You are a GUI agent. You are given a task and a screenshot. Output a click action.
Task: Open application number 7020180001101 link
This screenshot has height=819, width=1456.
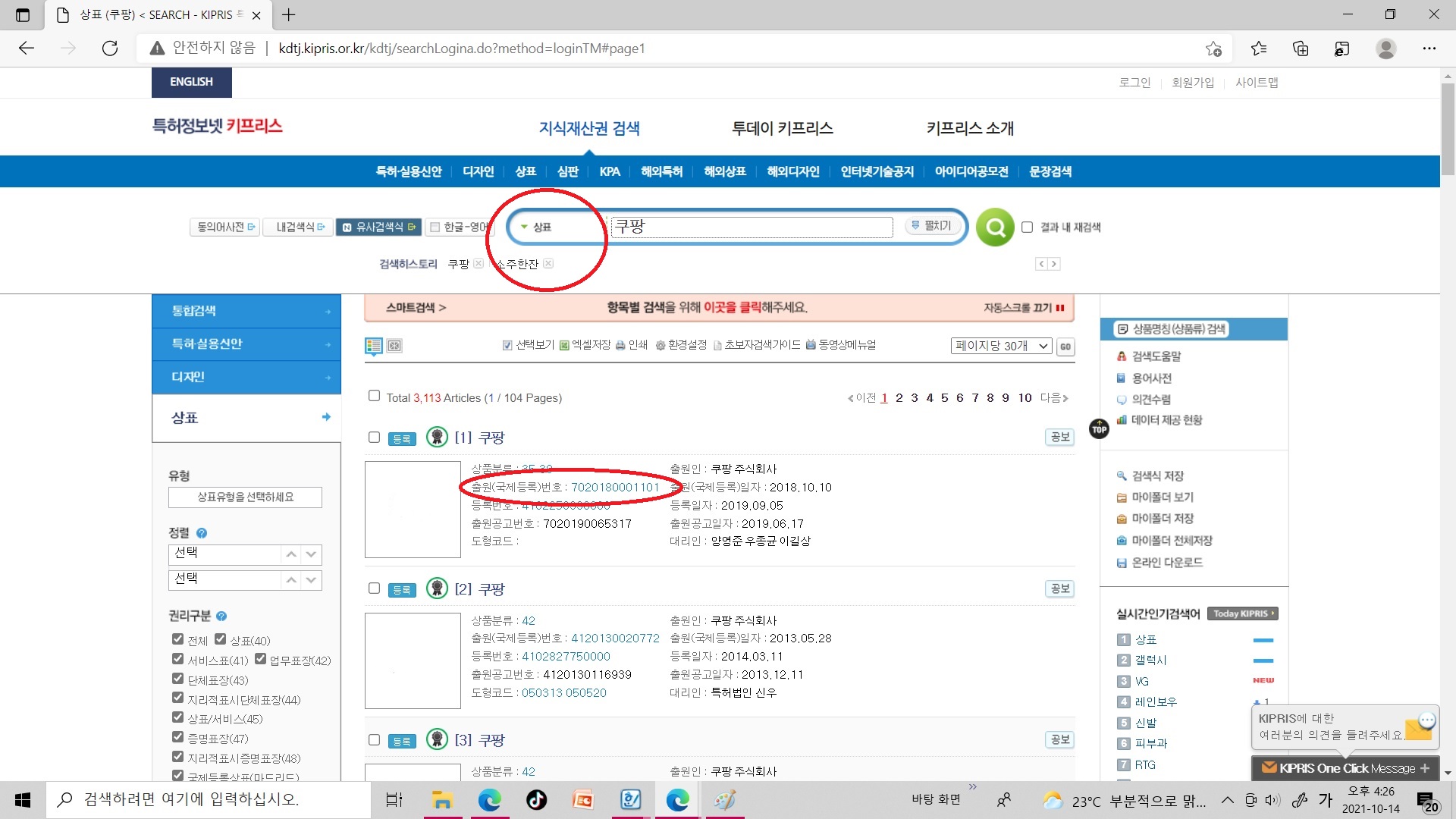click(x=615, y=487)
